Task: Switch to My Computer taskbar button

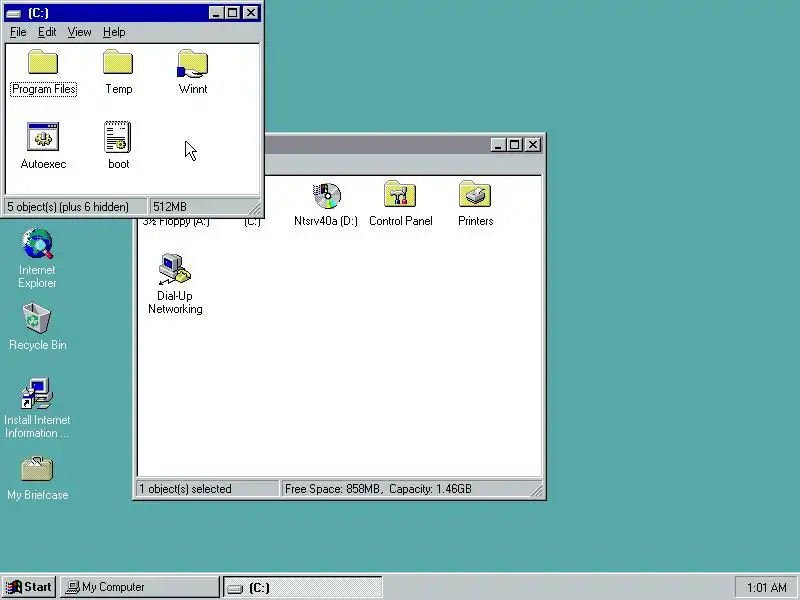Action: (140, 587)
